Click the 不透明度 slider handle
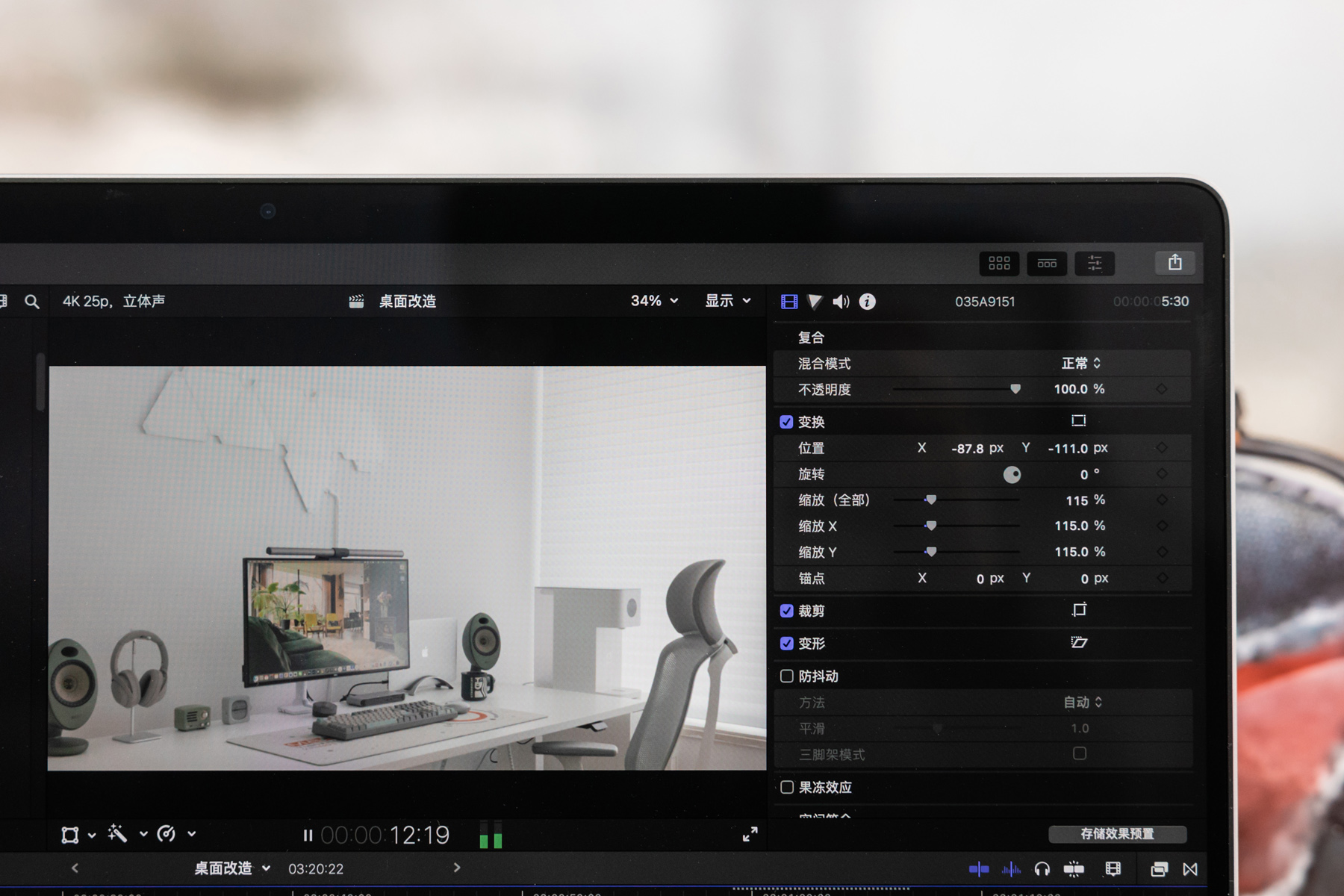Screen dimensions: 1344x896 click(1015, 389)
